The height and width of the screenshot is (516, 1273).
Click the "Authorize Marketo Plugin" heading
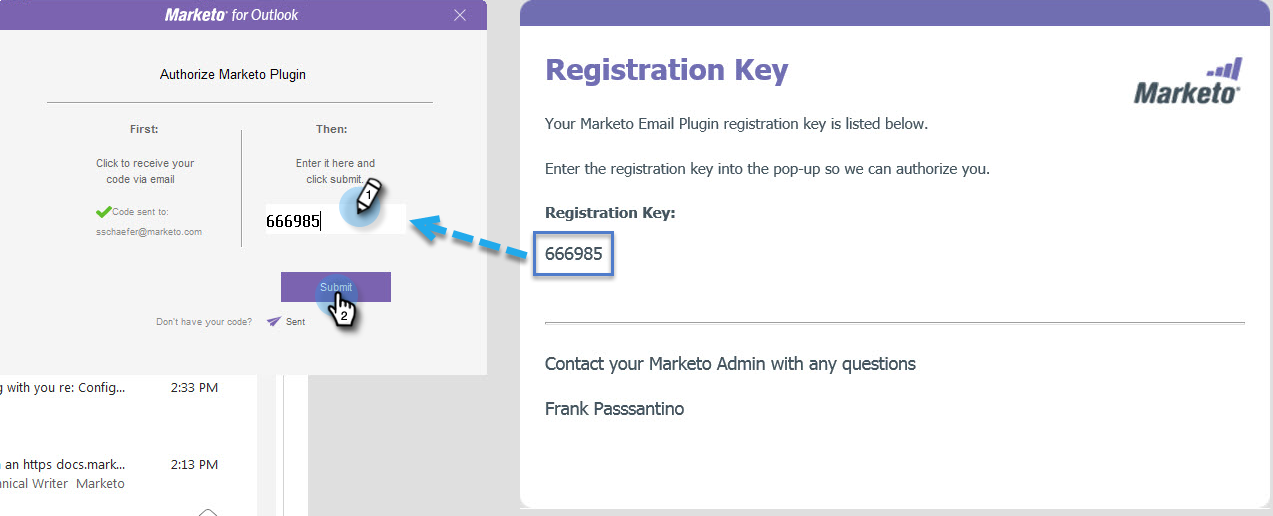pos(232,74)
